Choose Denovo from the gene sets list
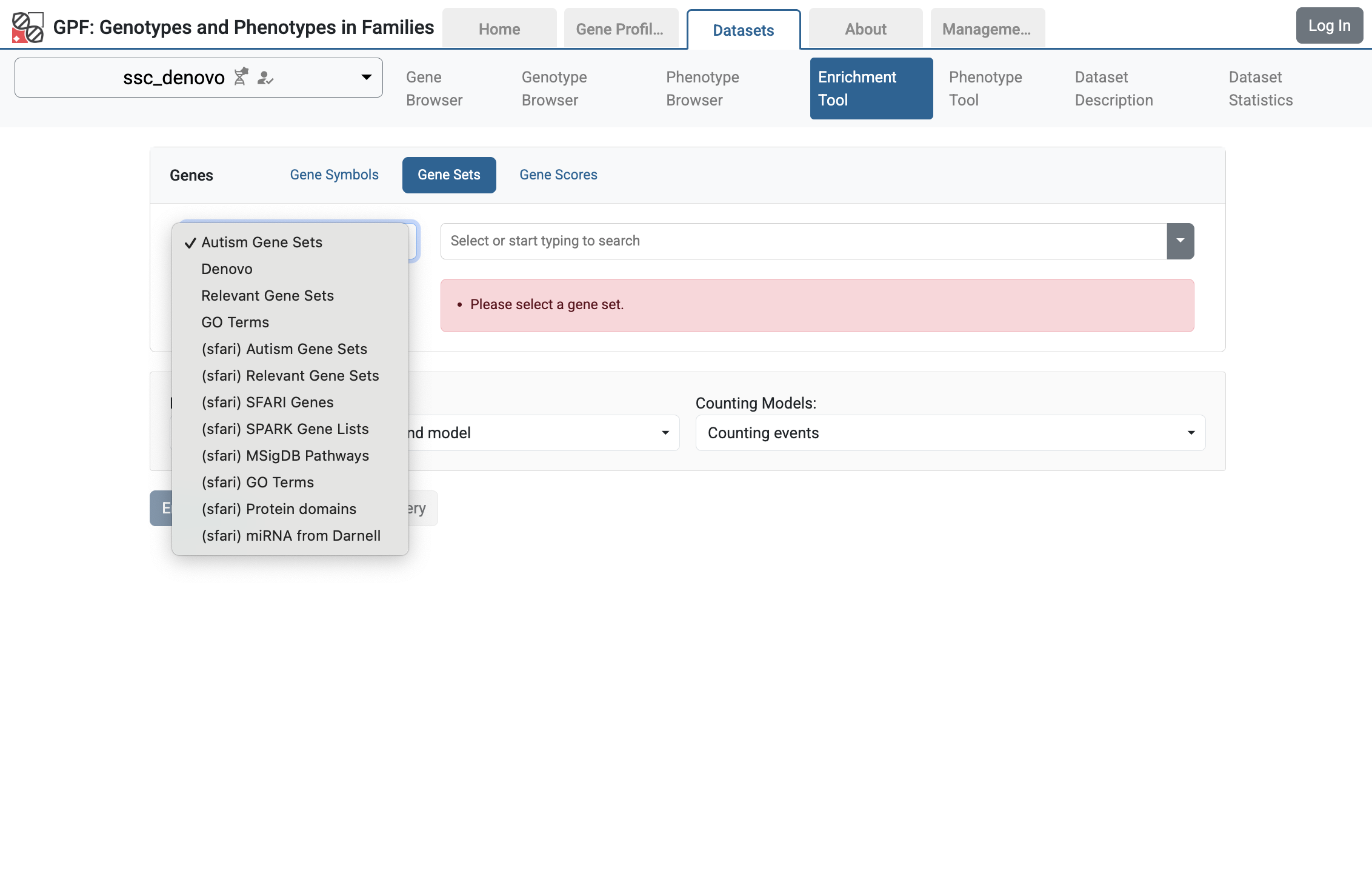Image resolution: width=1372 pixels, height=885 pixels. tap(227, 269)
